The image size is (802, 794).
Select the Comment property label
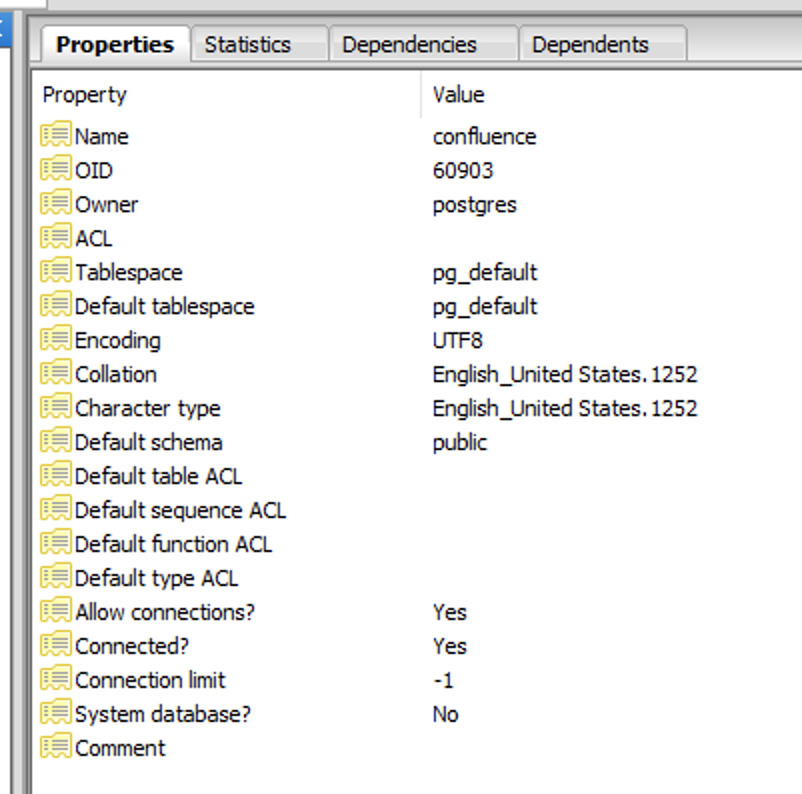pyautogui.click(x=120, y=748)
